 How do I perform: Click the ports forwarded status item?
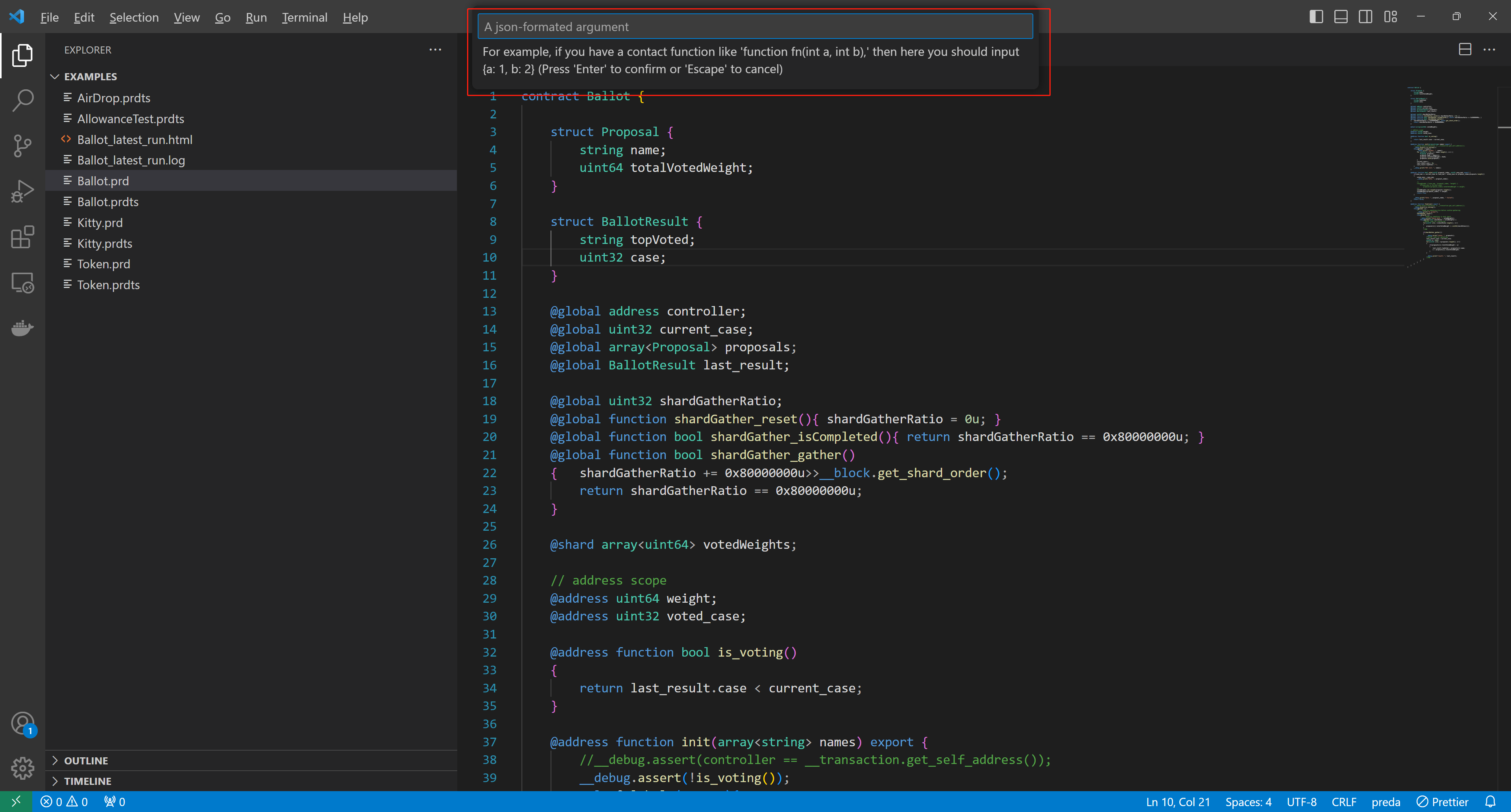115,801
